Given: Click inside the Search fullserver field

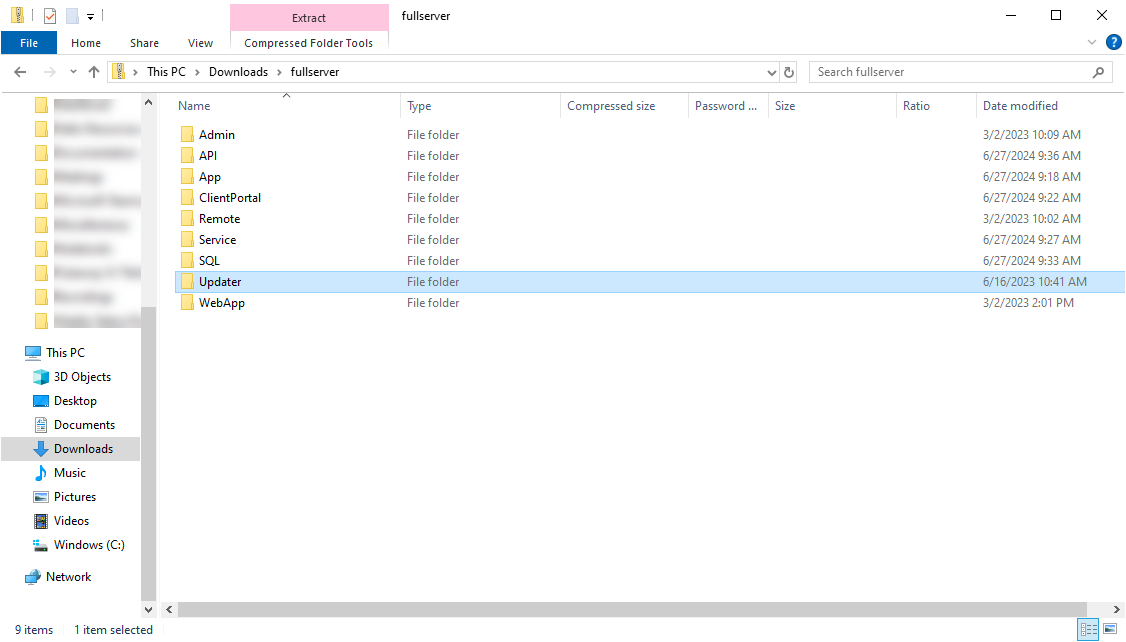Looking at the screenshot, I should pos(950,72).
